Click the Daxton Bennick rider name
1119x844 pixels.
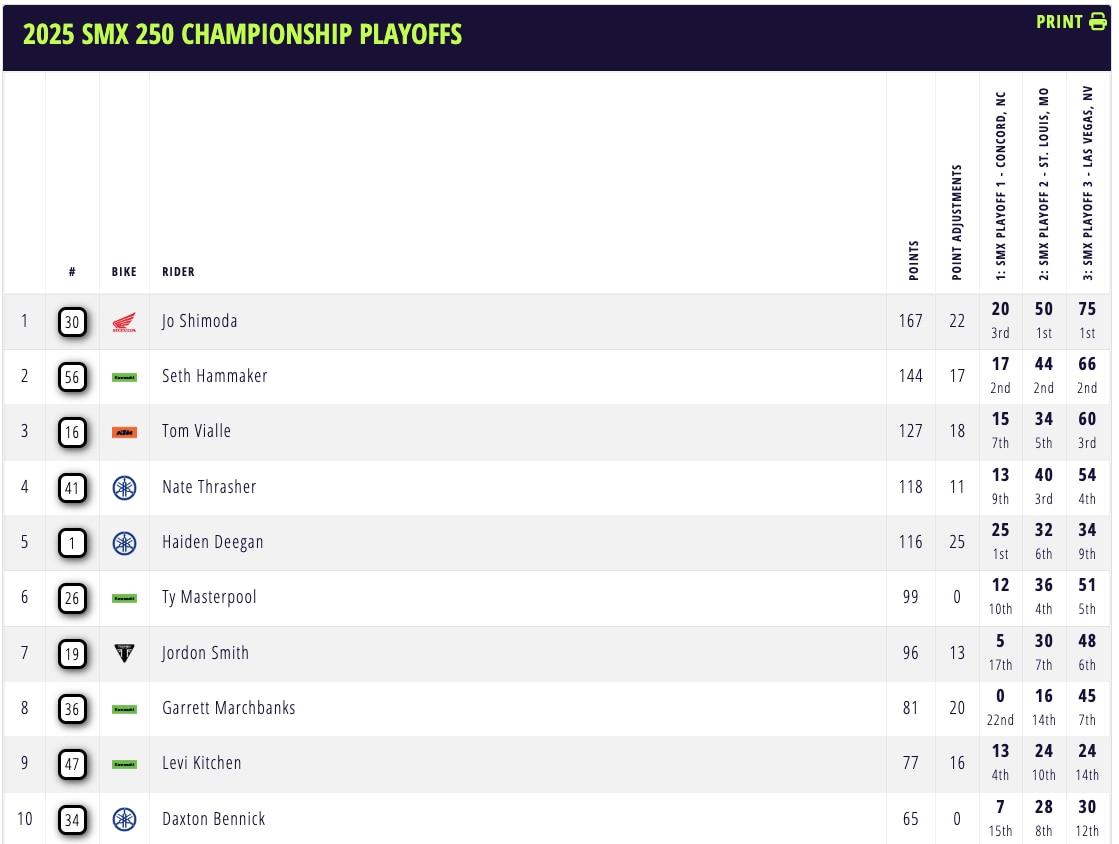[x=213, y=819]
